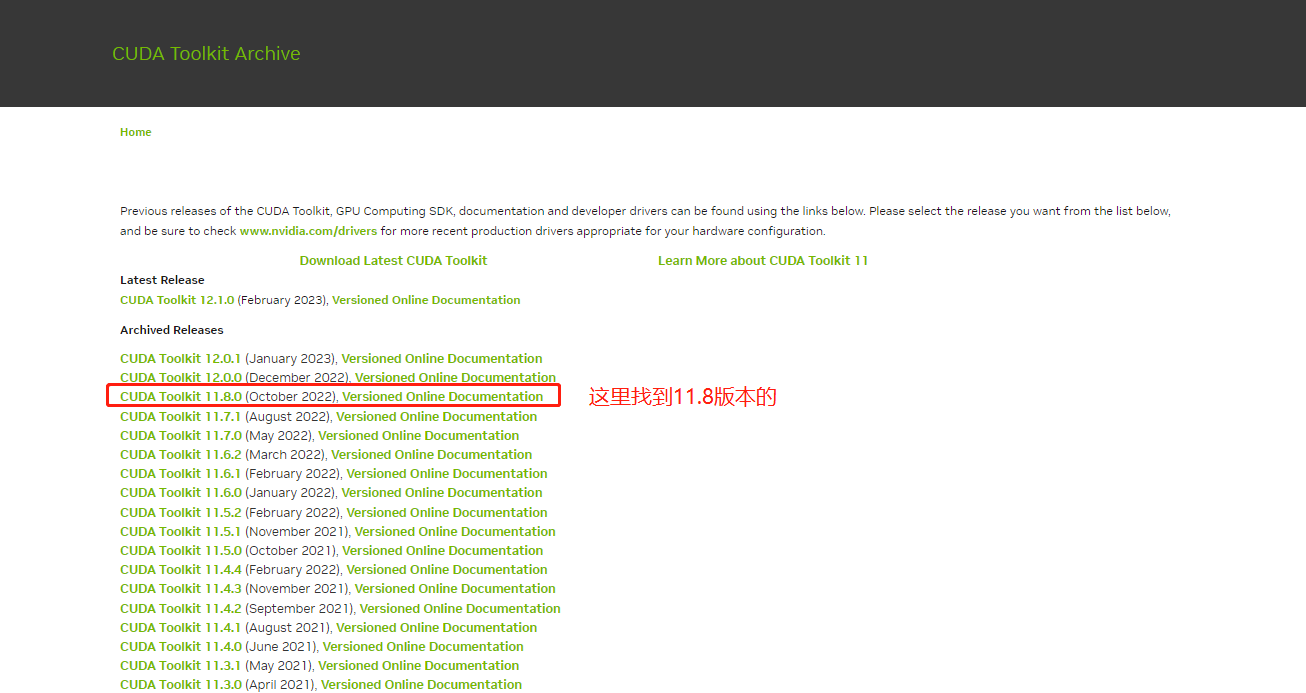Select CUDA Toolkit 11.4.4 link
The image size is (1306, 693).
(181, 570)
